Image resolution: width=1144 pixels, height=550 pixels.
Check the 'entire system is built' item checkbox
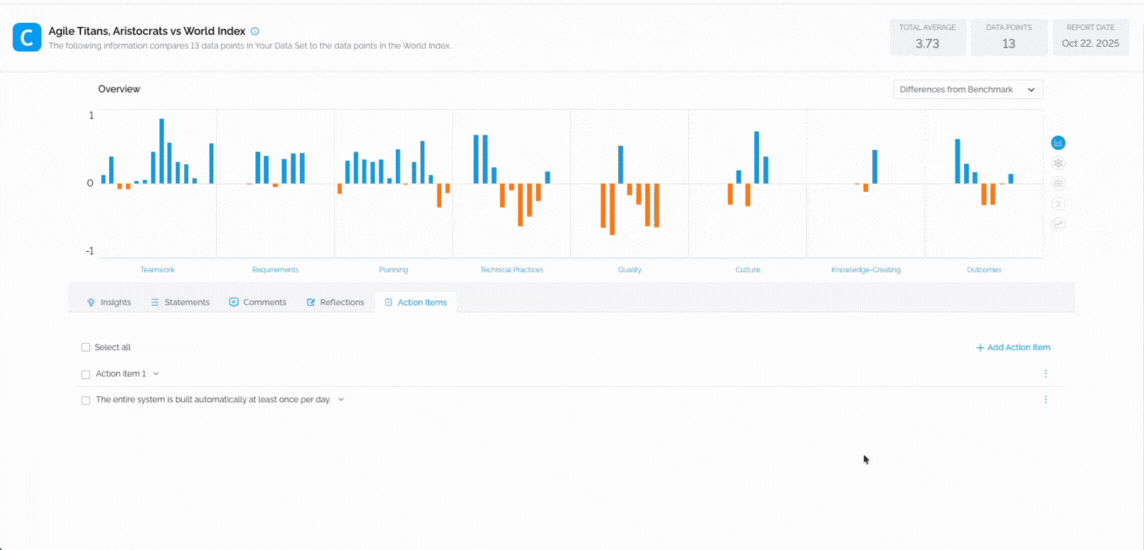click(86, 400)
